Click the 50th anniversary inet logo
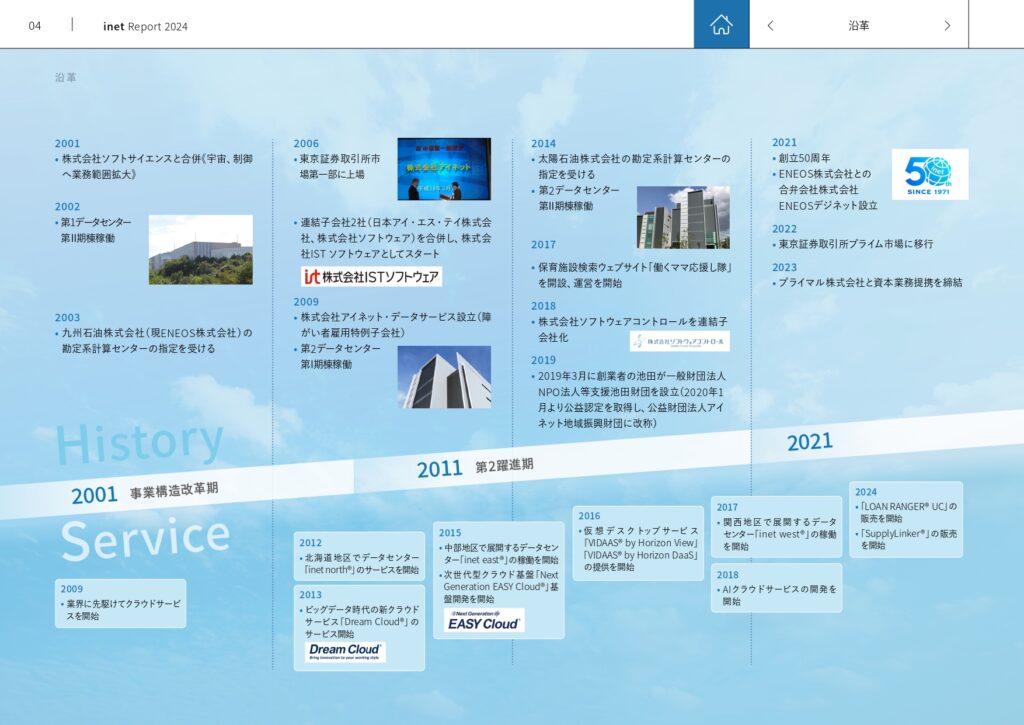 pyautogui.click(x=929, y=174)
